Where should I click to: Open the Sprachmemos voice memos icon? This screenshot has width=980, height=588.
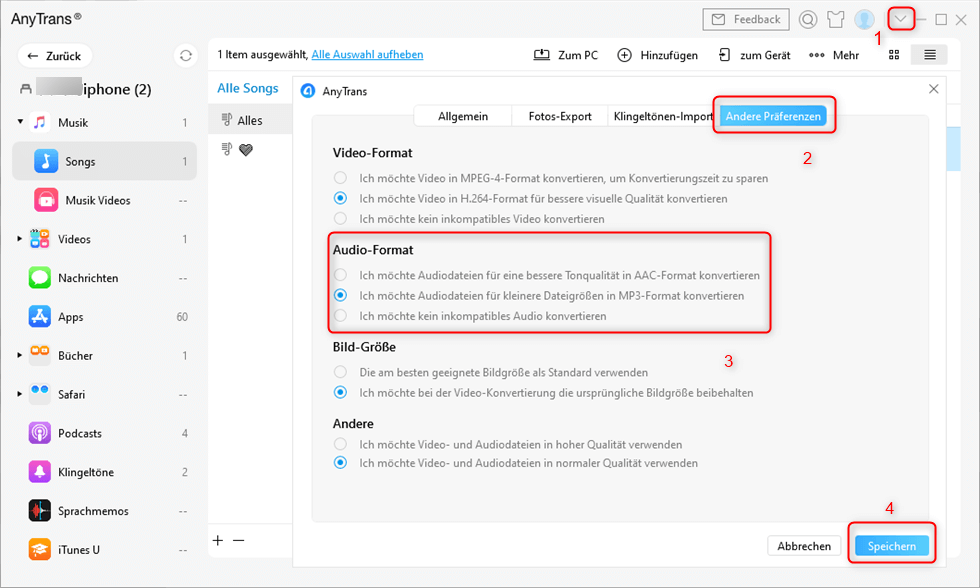[39, 511]
